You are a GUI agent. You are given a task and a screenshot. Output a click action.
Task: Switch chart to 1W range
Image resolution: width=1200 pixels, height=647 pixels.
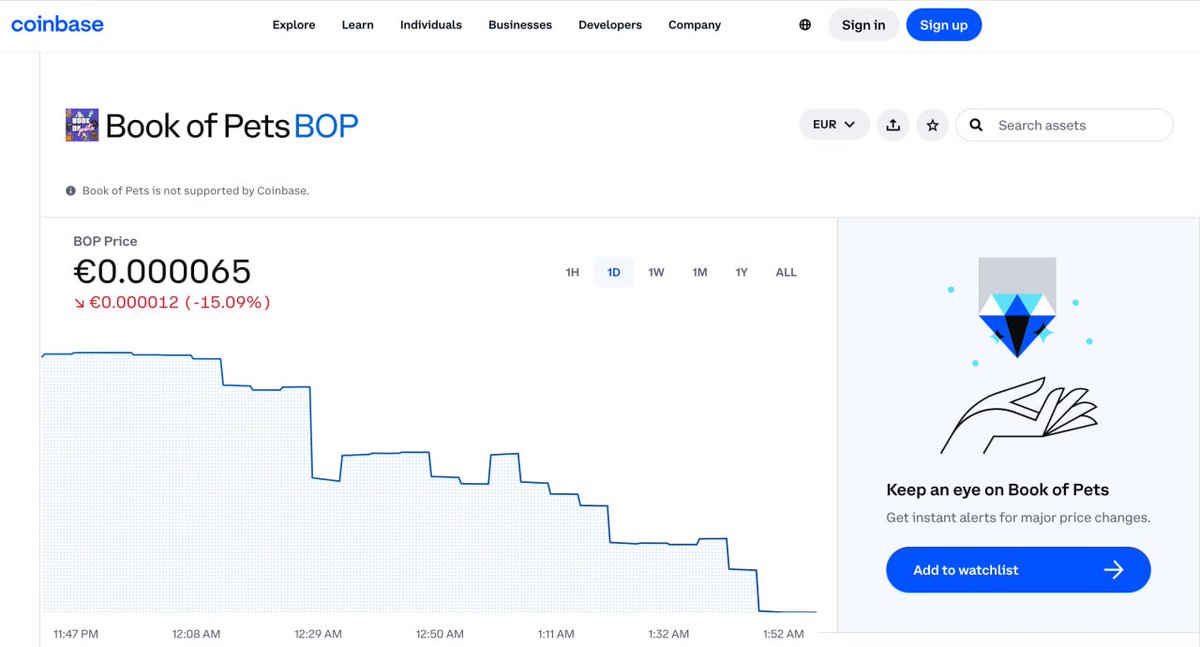656,272
